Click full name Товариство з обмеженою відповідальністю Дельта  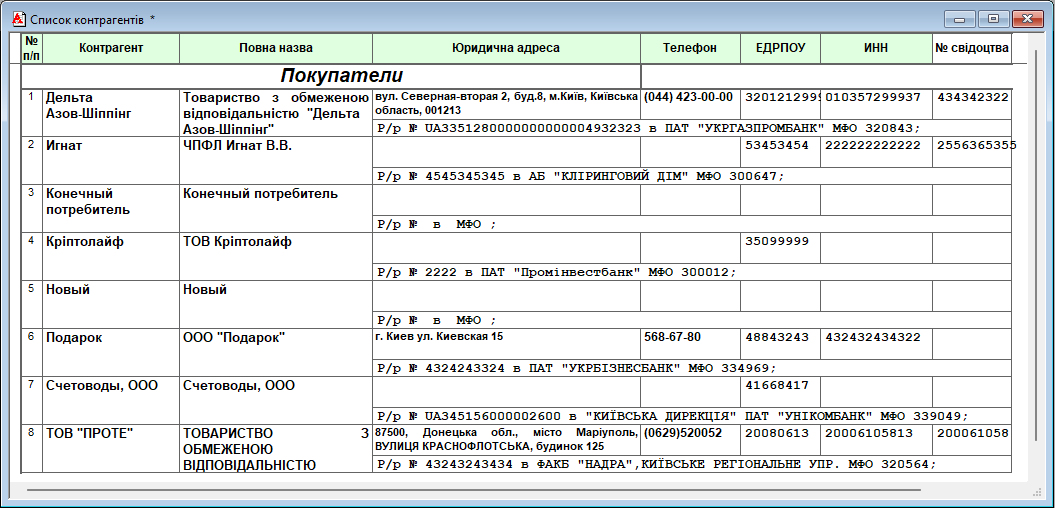click(x=276, y=112)
